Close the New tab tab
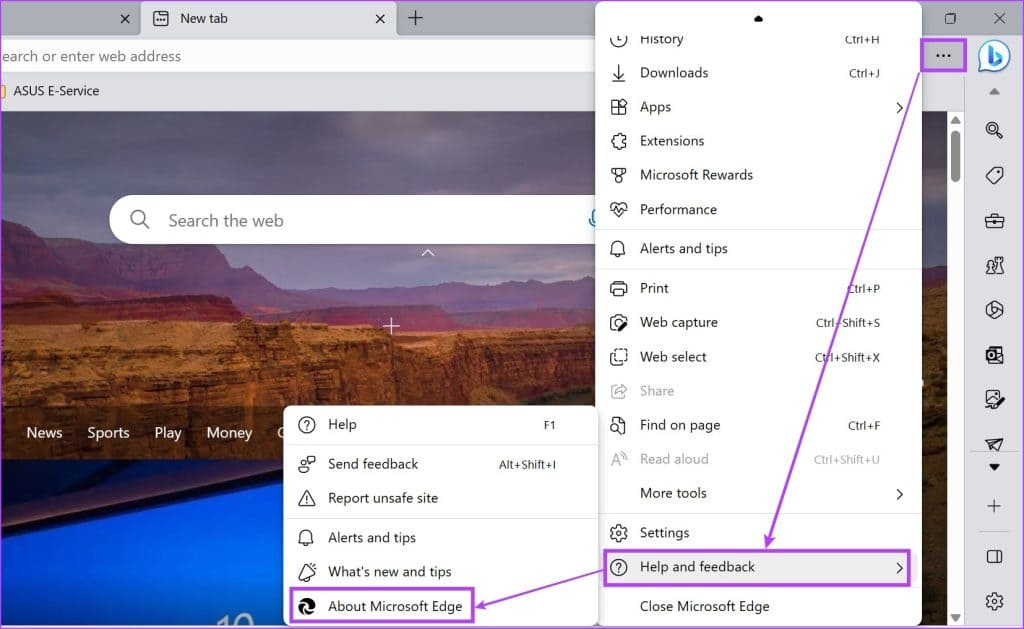This screenshot has width=1024, height=629. 380,19
